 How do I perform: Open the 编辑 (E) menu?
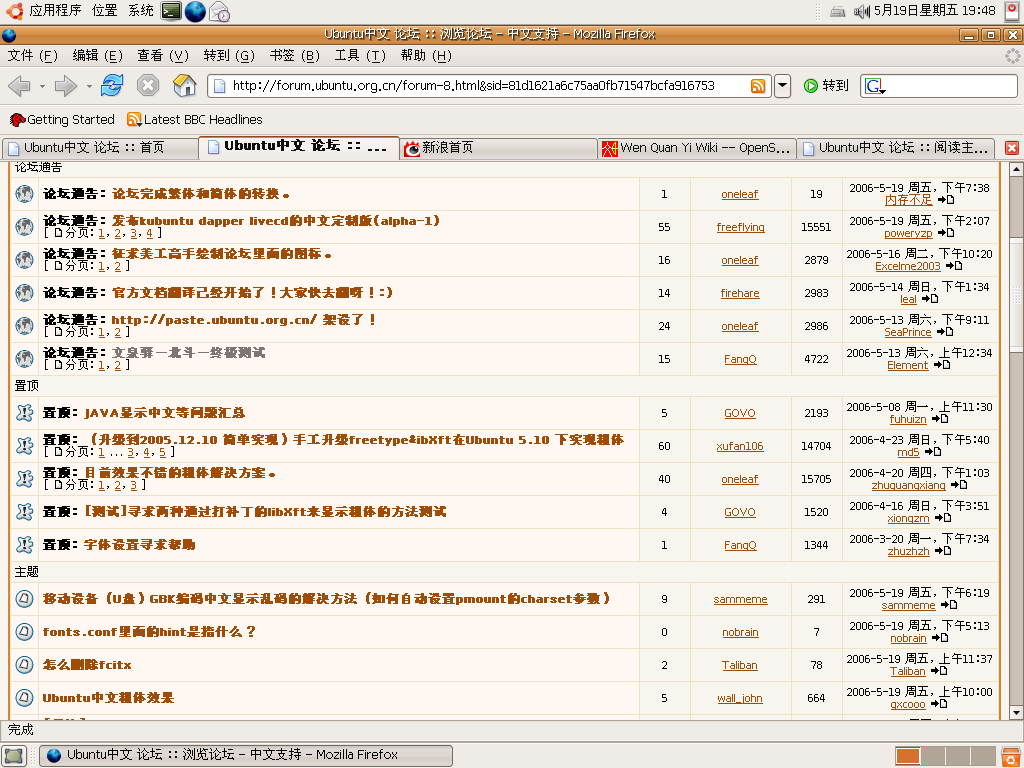click(97, 56)
